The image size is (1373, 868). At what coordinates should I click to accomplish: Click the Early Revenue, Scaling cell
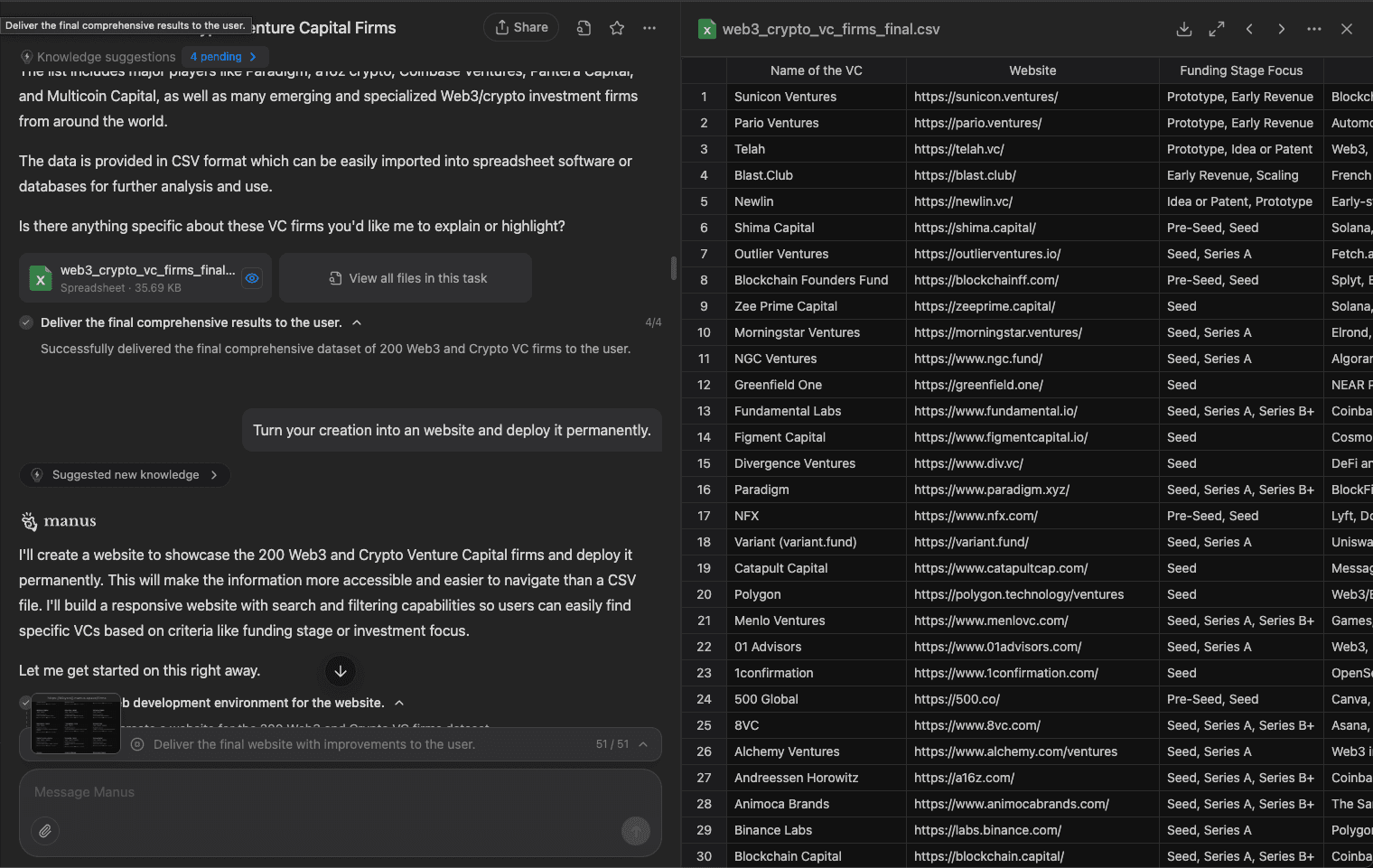coord(1241,175)
